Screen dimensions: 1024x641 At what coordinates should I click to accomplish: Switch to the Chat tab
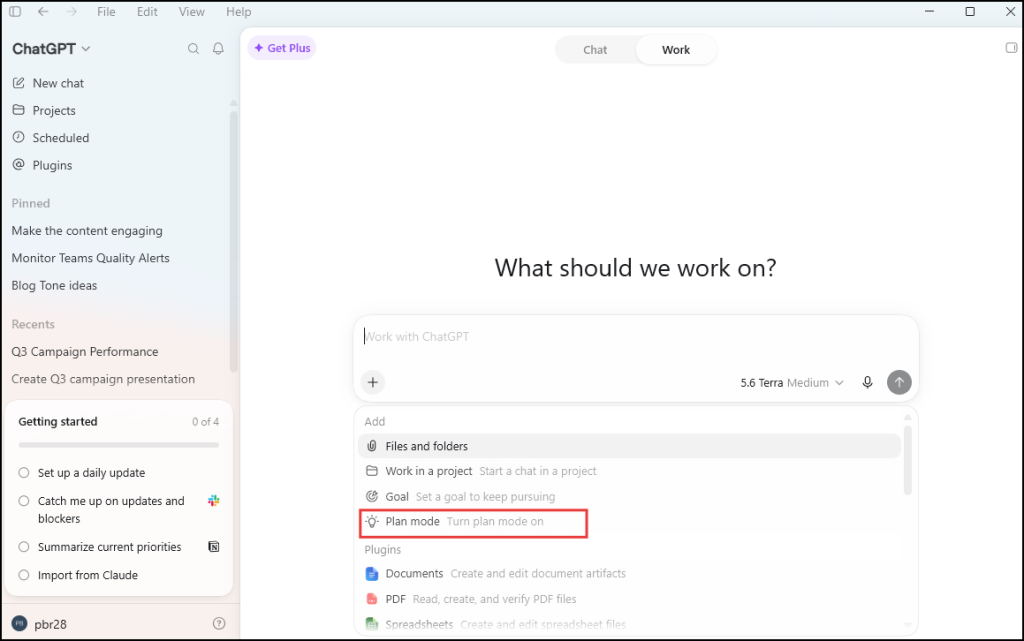595,50
